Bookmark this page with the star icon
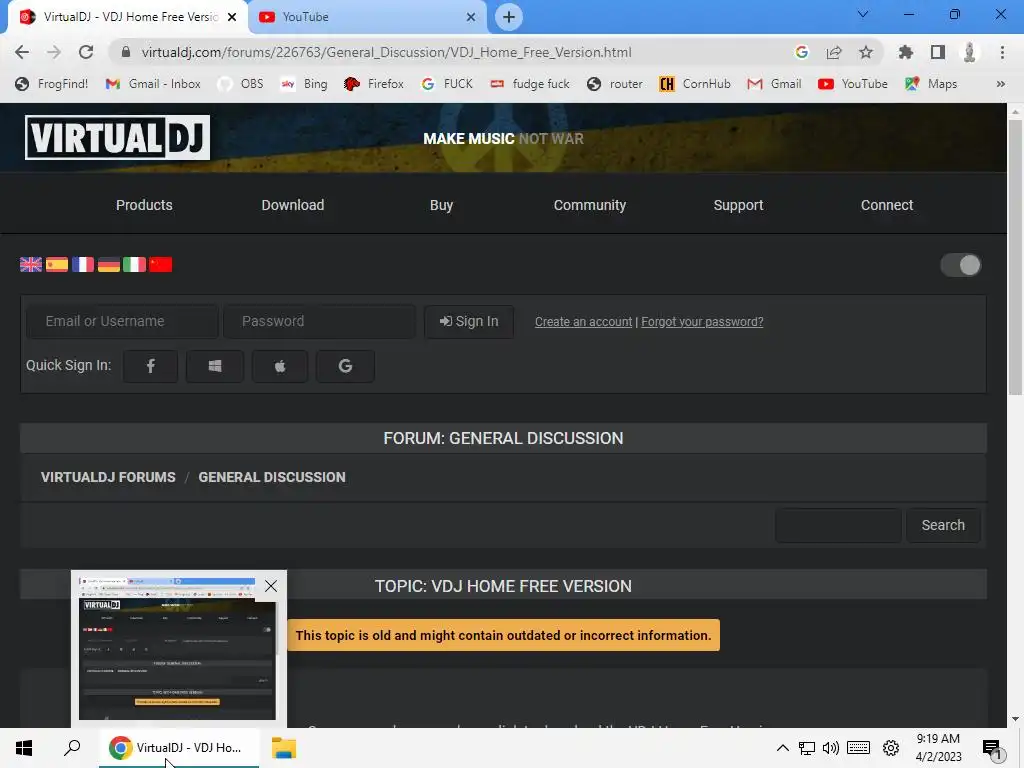The height and width of the screenshot is (768, 1024). tap(865, 52)
